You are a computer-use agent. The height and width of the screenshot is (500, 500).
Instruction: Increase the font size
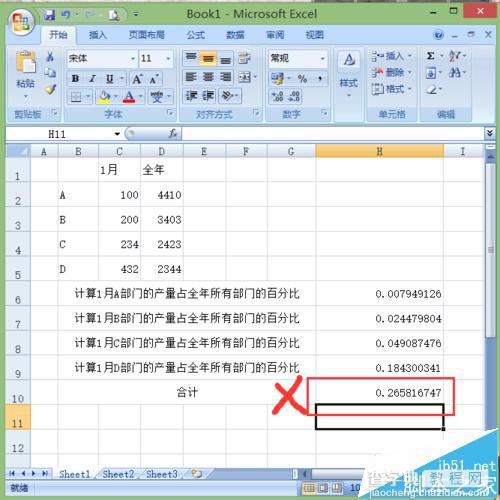[x=137, y=79]
